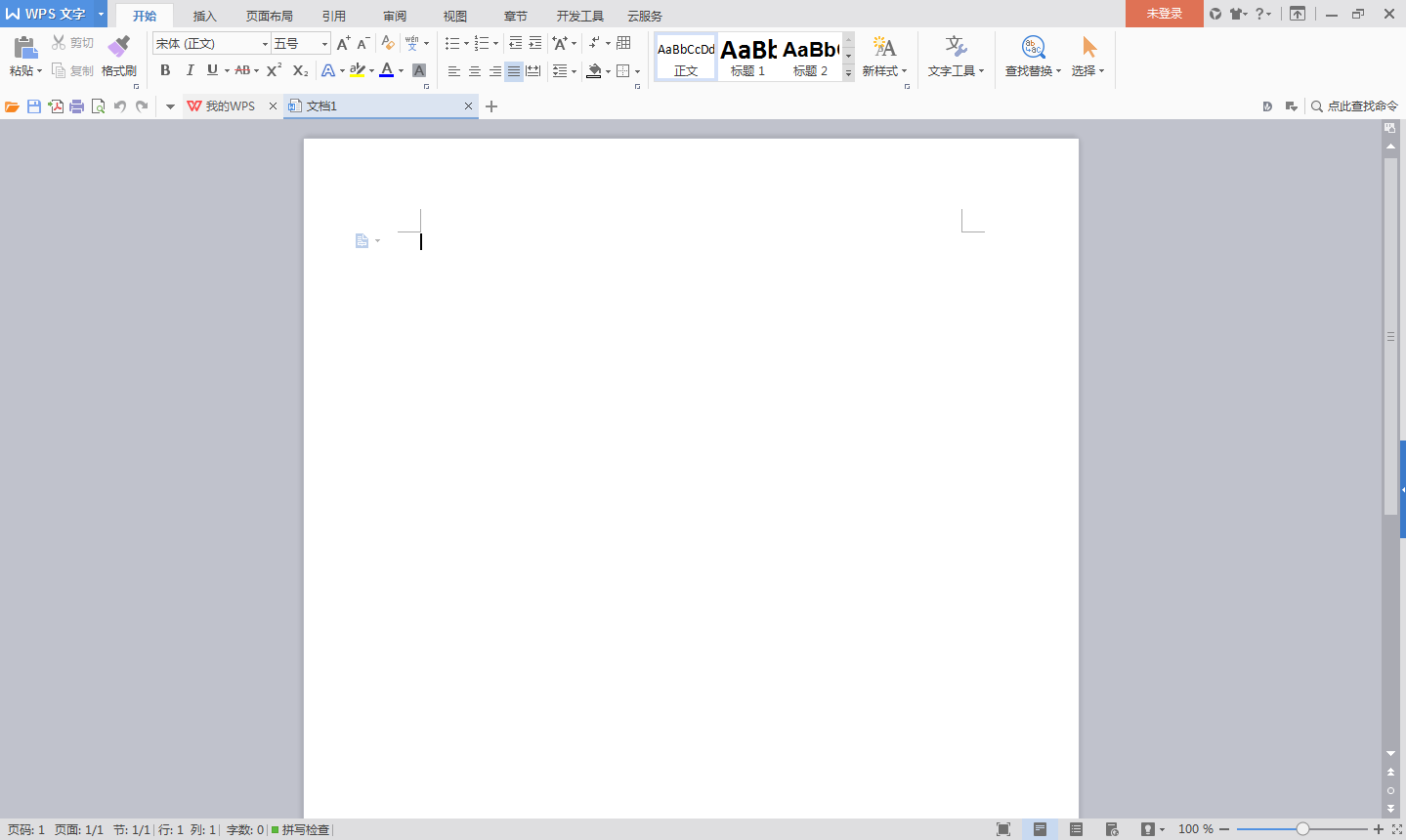Click the Not Logged In (未登录) button
The height and width of the screenshot is (840, 1406).
(1164, 14)
